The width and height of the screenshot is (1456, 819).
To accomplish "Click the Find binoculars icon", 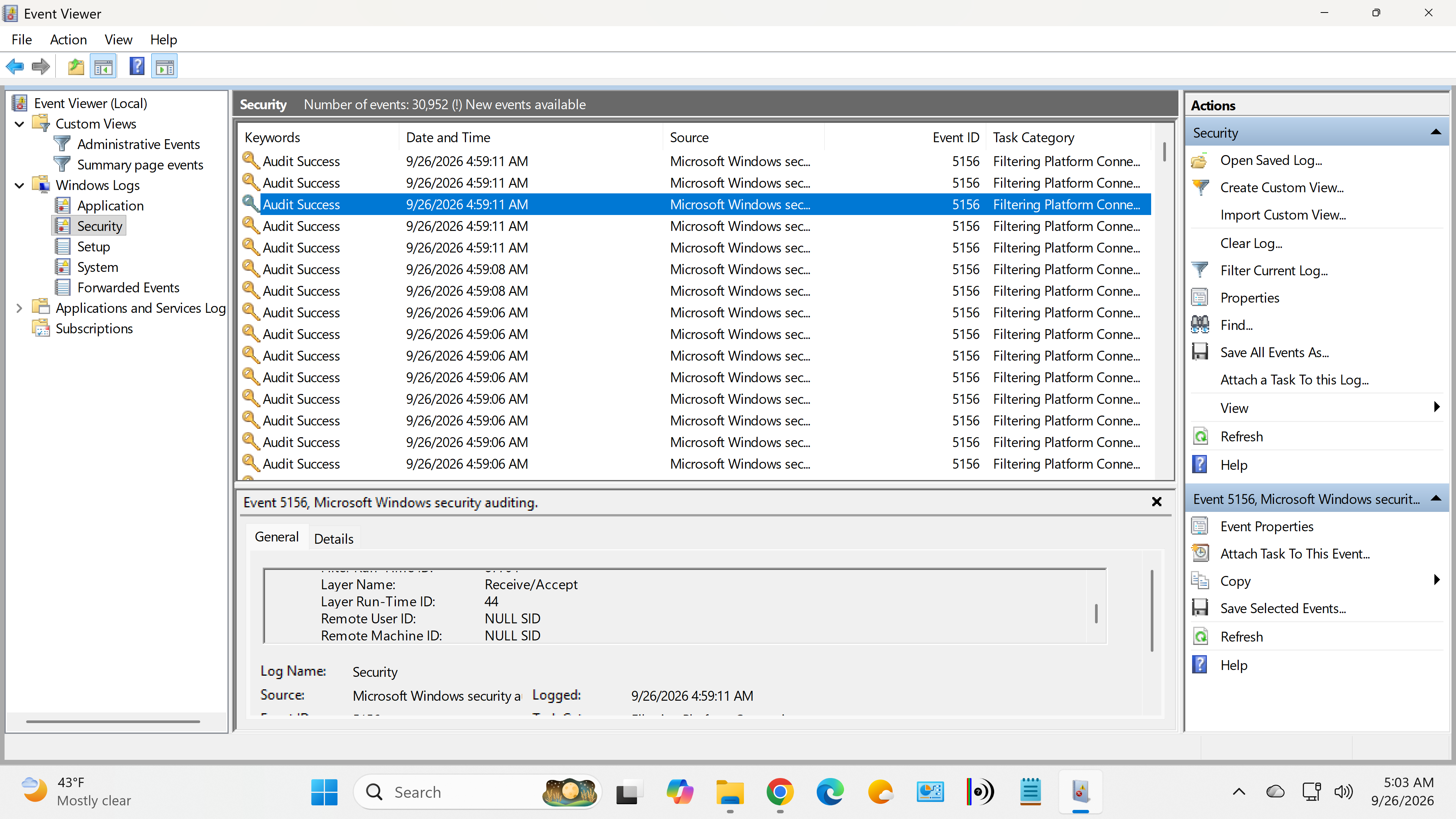I will click(x=1199, y=325).
